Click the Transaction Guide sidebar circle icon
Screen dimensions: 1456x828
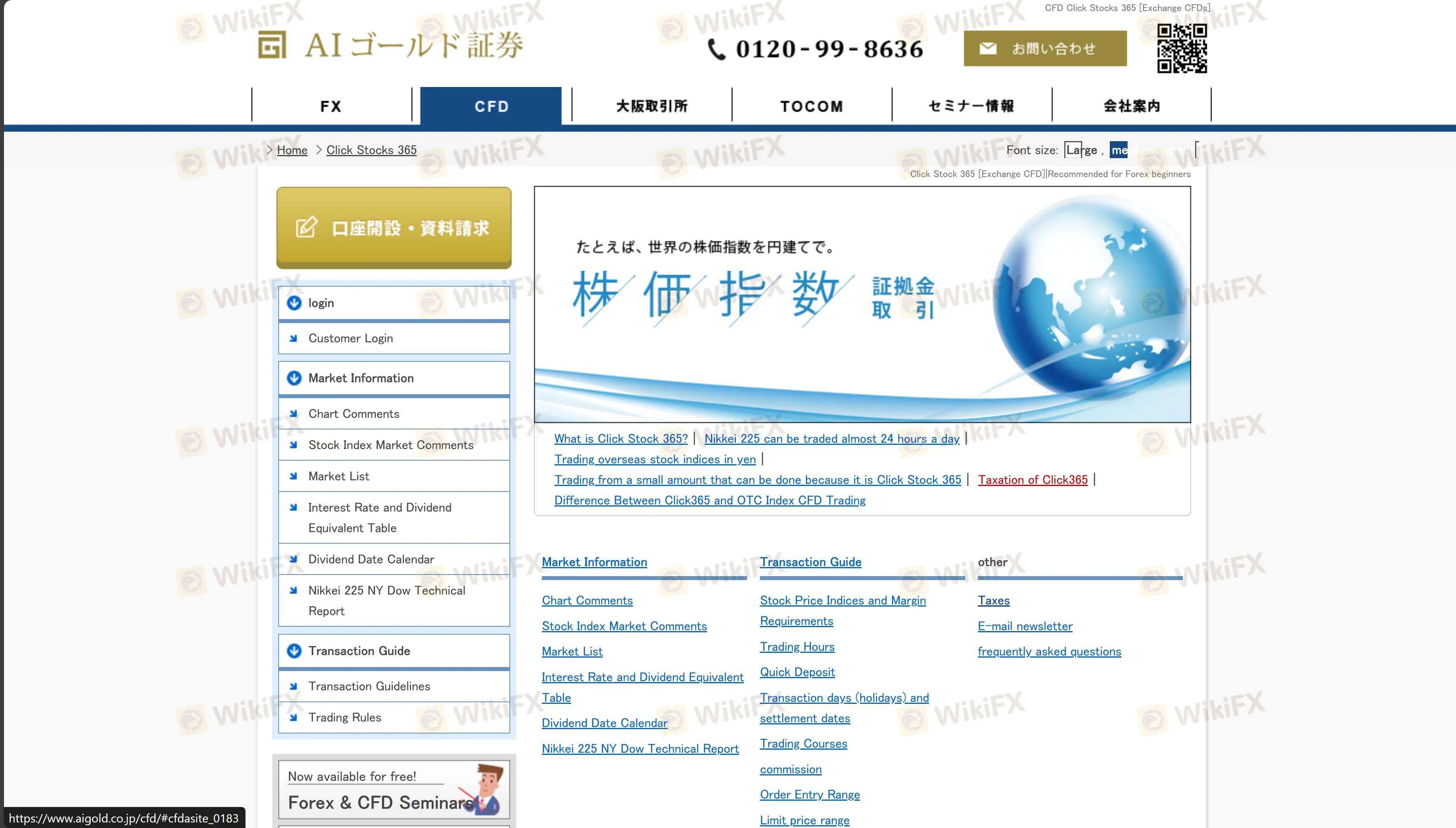pyautogui.click(x=294, y=651)
